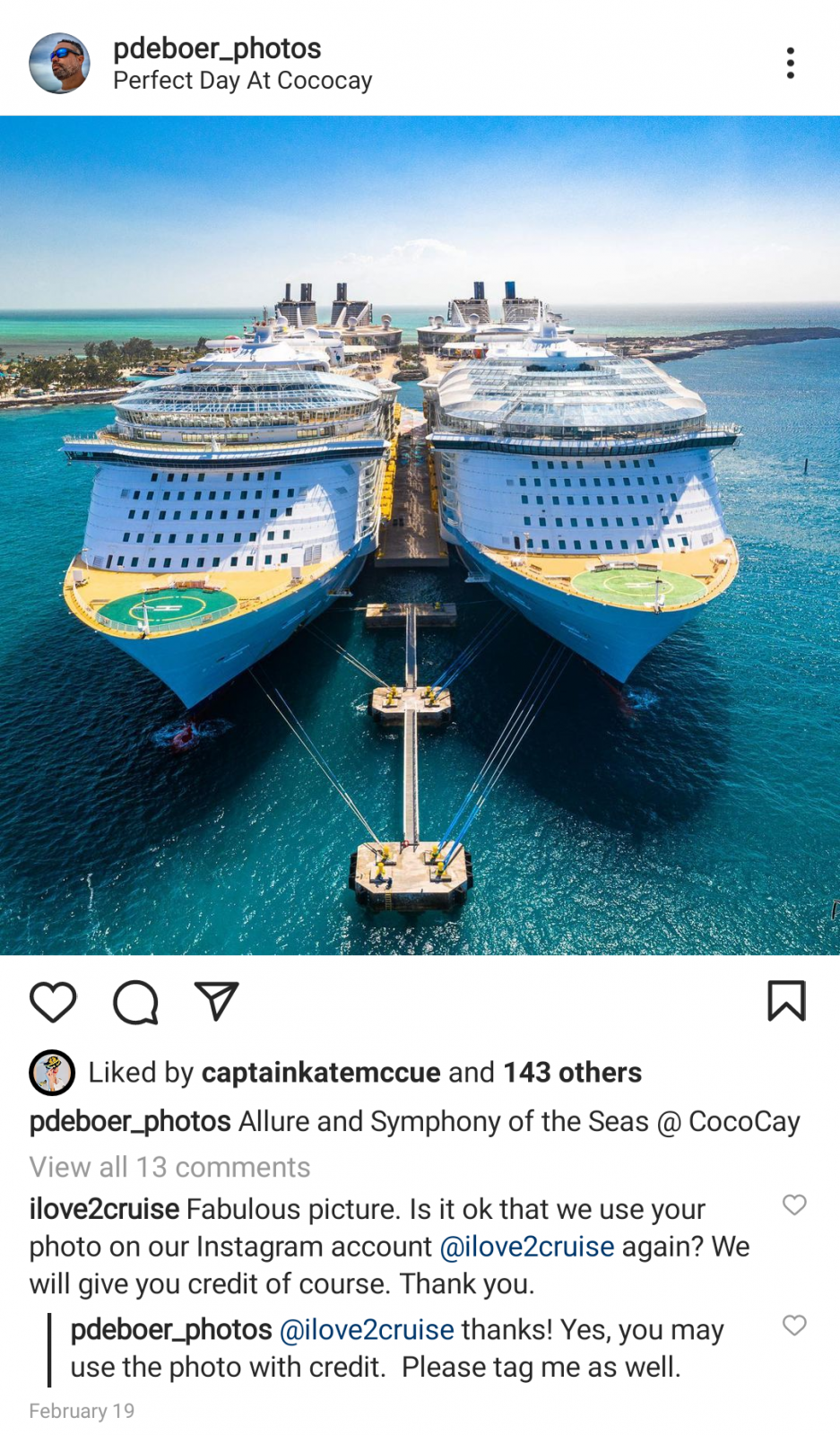
Task: Like the pdeboer_photos reply comment
Action: point(794,1325)
